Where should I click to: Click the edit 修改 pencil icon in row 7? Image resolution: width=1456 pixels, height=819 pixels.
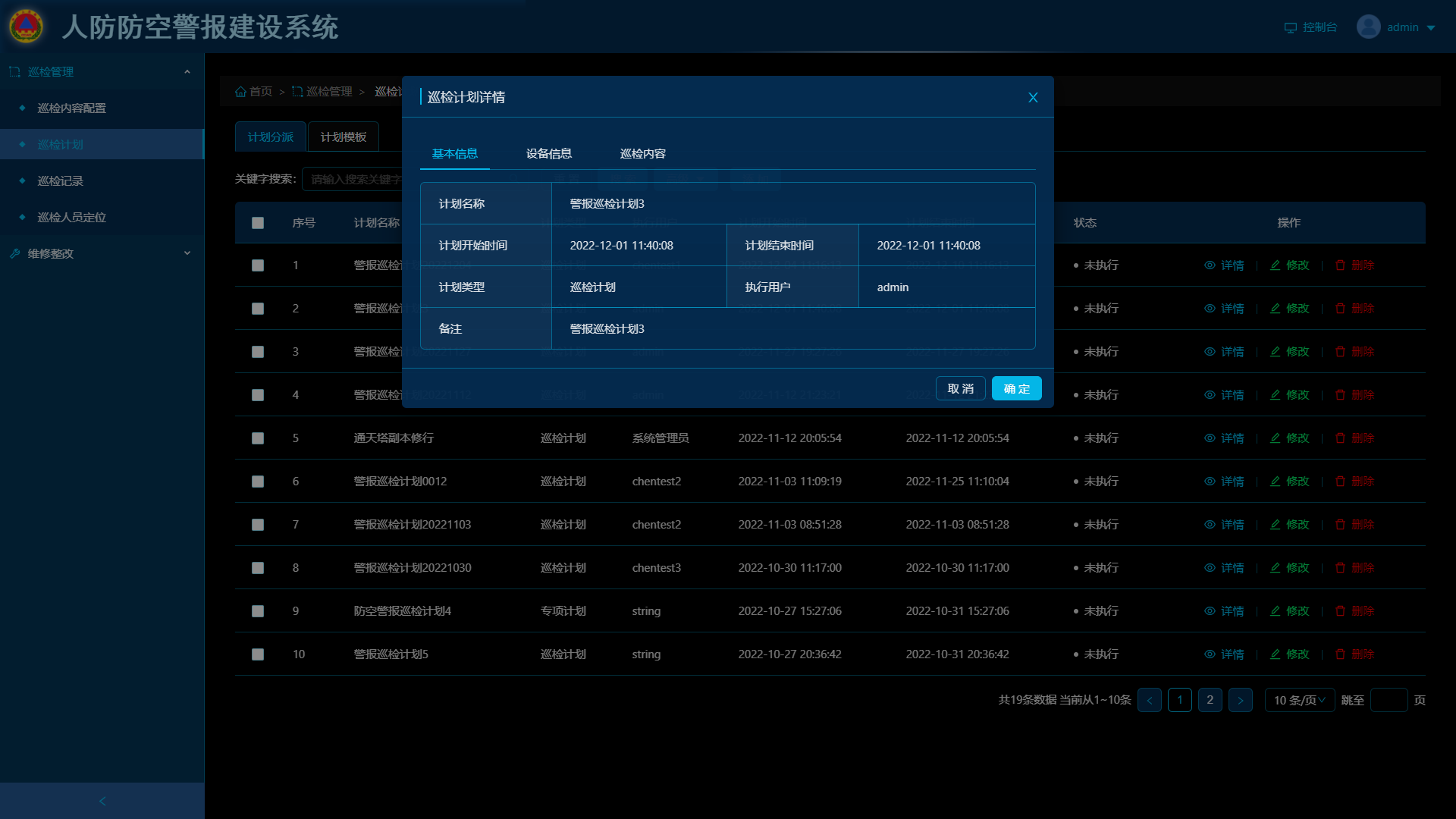(x=1276, y=525)
